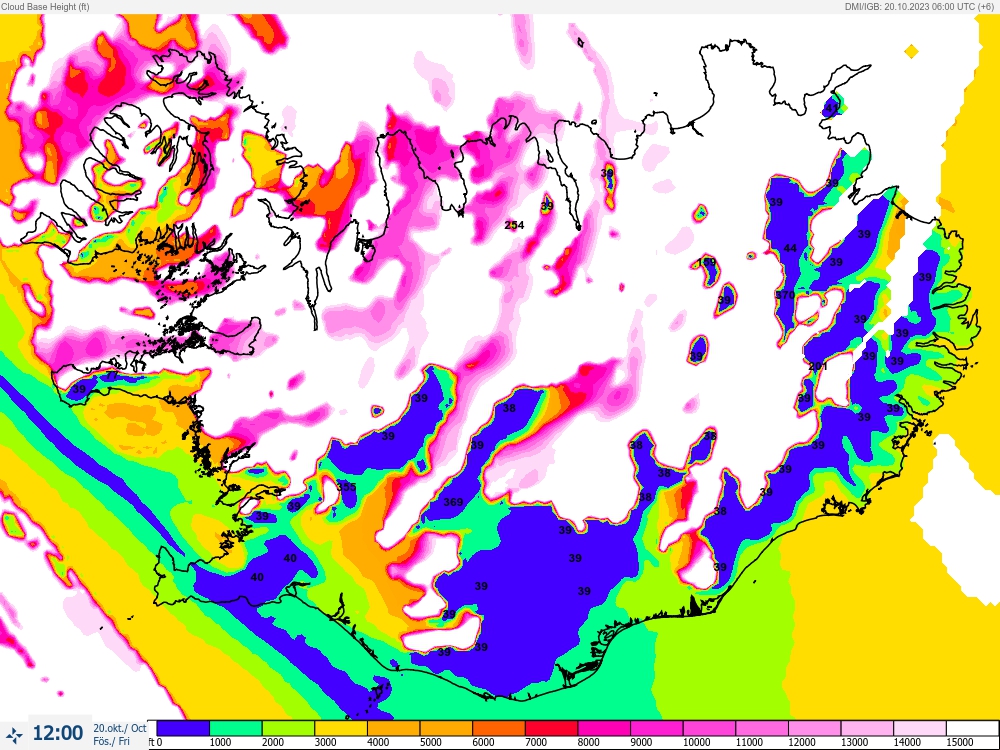
Task: Click the '20.okt./ Oct' date label
Action: coord(120,728)
